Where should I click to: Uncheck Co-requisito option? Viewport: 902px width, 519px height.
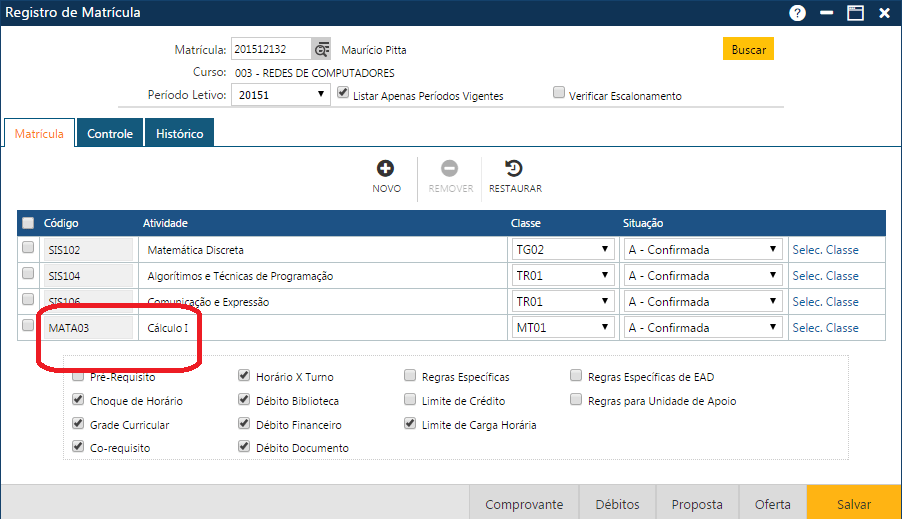tap(78, 446)
